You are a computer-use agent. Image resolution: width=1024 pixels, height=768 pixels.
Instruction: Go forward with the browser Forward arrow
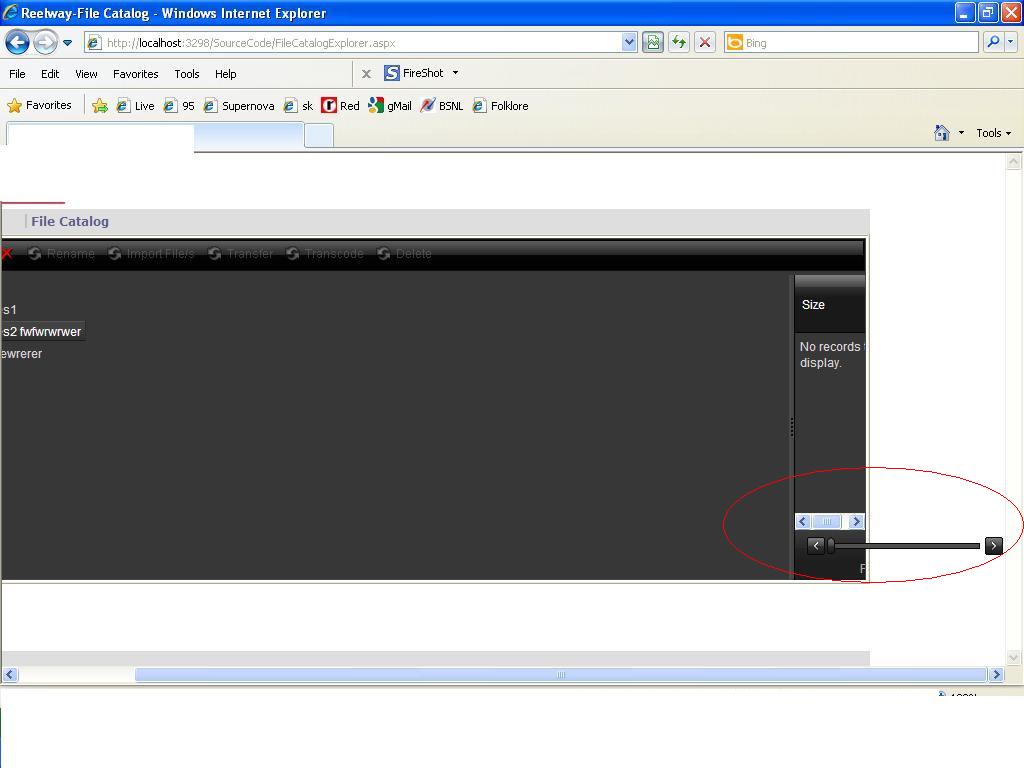44,43
